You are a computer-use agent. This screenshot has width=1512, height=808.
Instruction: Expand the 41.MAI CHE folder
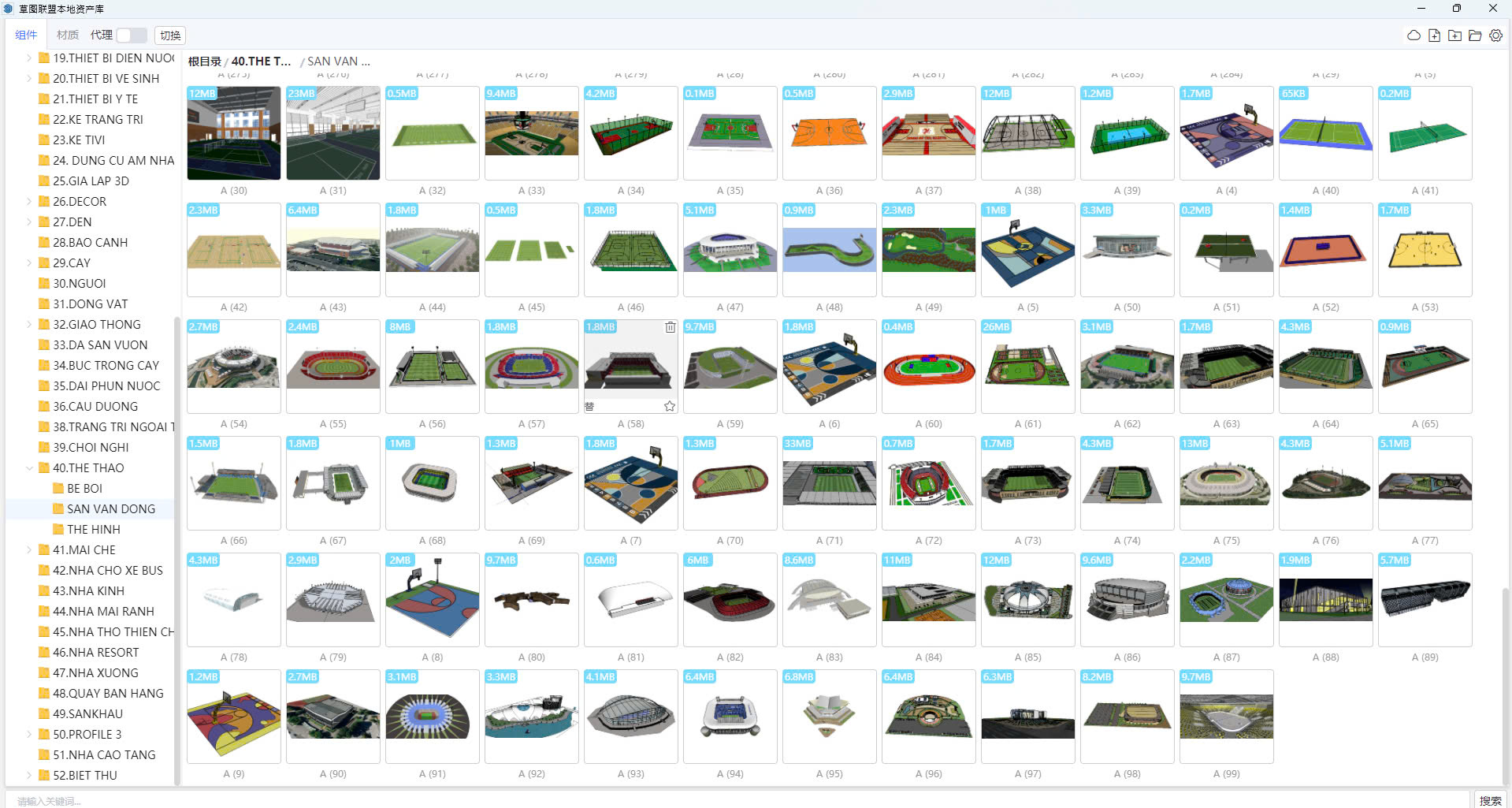(30, 550)
